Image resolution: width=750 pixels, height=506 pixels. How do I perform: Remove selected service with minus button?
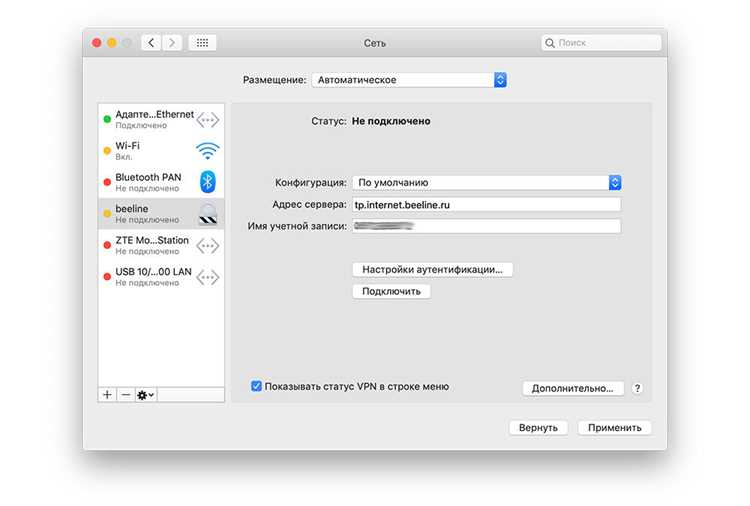click(125, 395)
